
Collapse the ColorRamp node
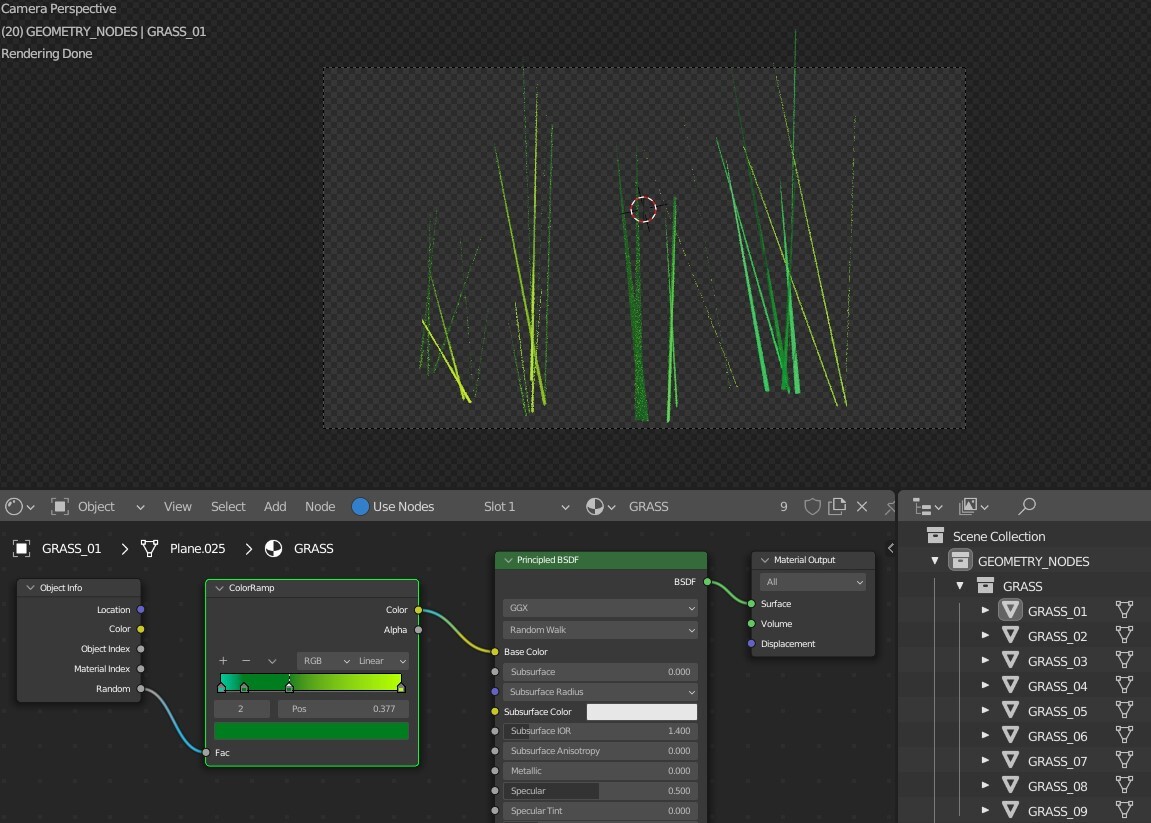pos(220,588)
